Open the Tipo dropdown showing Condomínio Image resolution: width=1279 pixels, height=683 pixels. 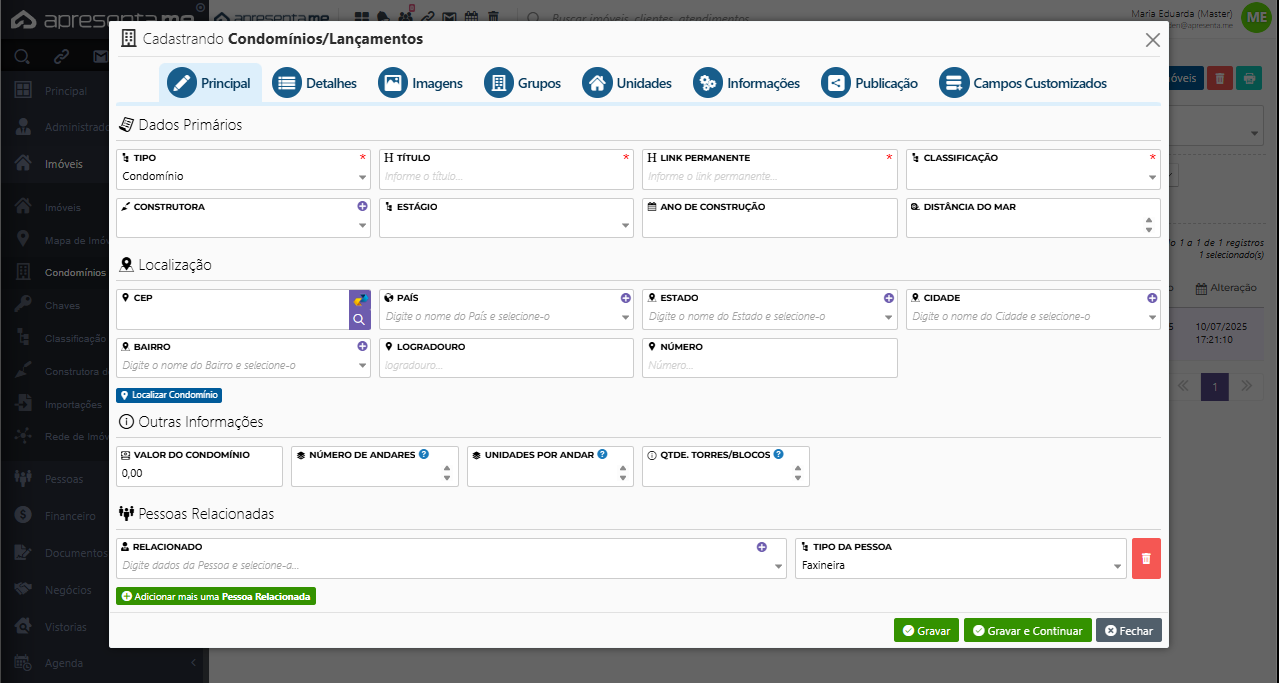[x=243, y=177]
